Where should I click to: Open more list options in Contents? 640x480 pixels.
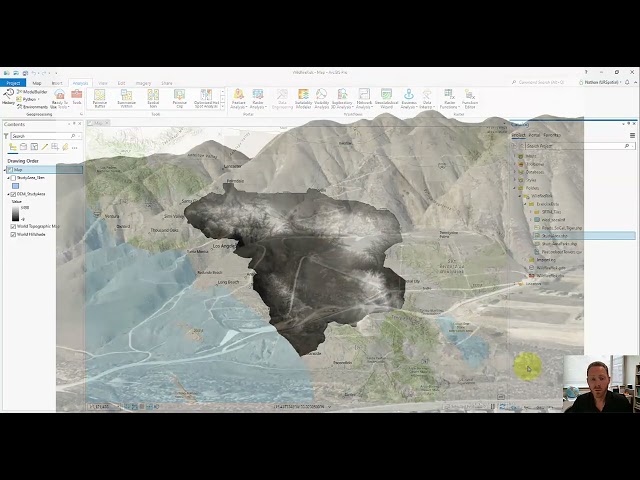75,147
